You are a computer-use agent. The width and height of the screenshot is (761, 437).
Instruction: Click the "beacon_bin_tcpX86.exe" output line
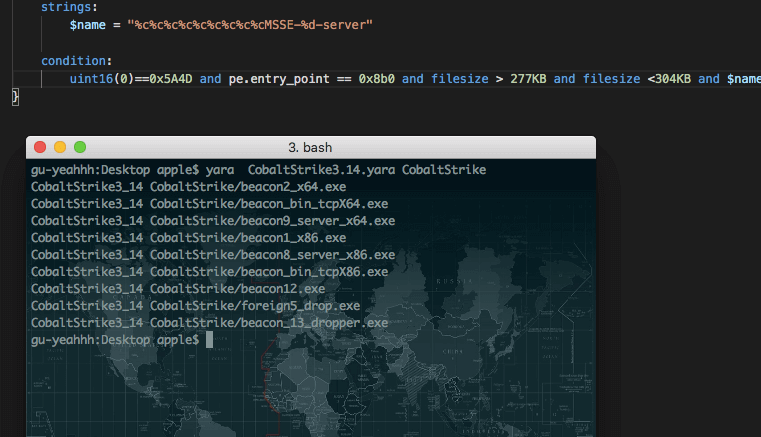[x=210, y=272]
